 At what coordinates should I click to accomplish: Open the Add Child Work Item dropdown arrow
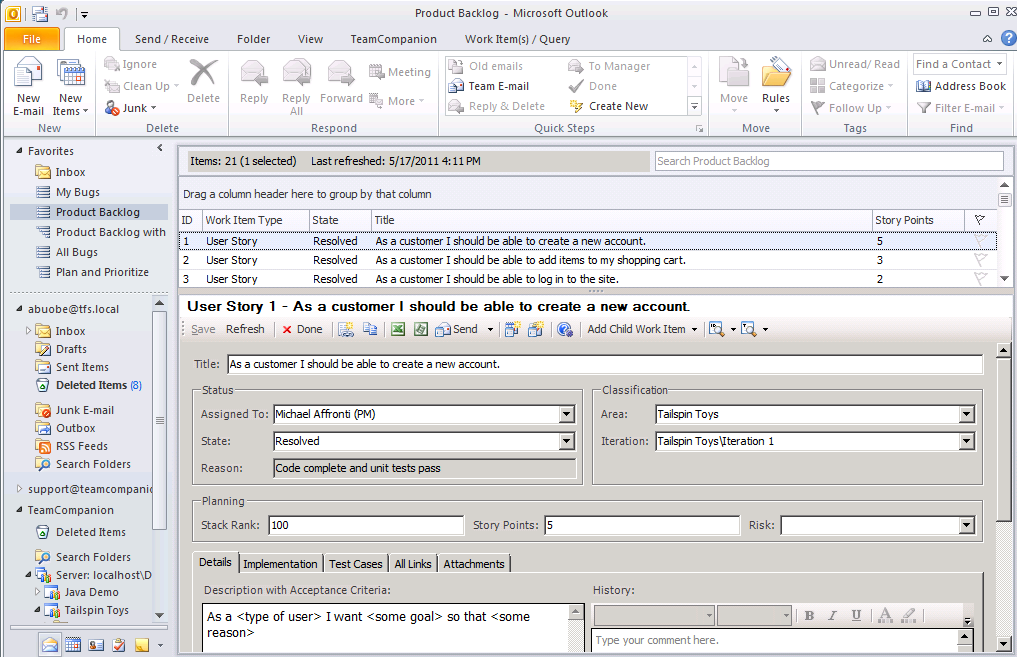click(x=694, y=329)
